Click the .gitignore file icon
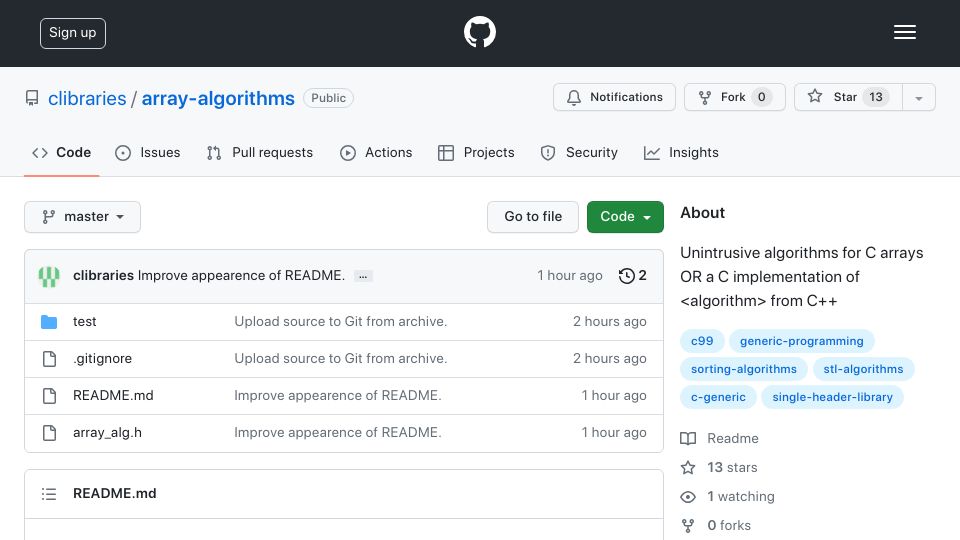Image resolution: width=960 pixels, height=540 pixels. (49, 359)
